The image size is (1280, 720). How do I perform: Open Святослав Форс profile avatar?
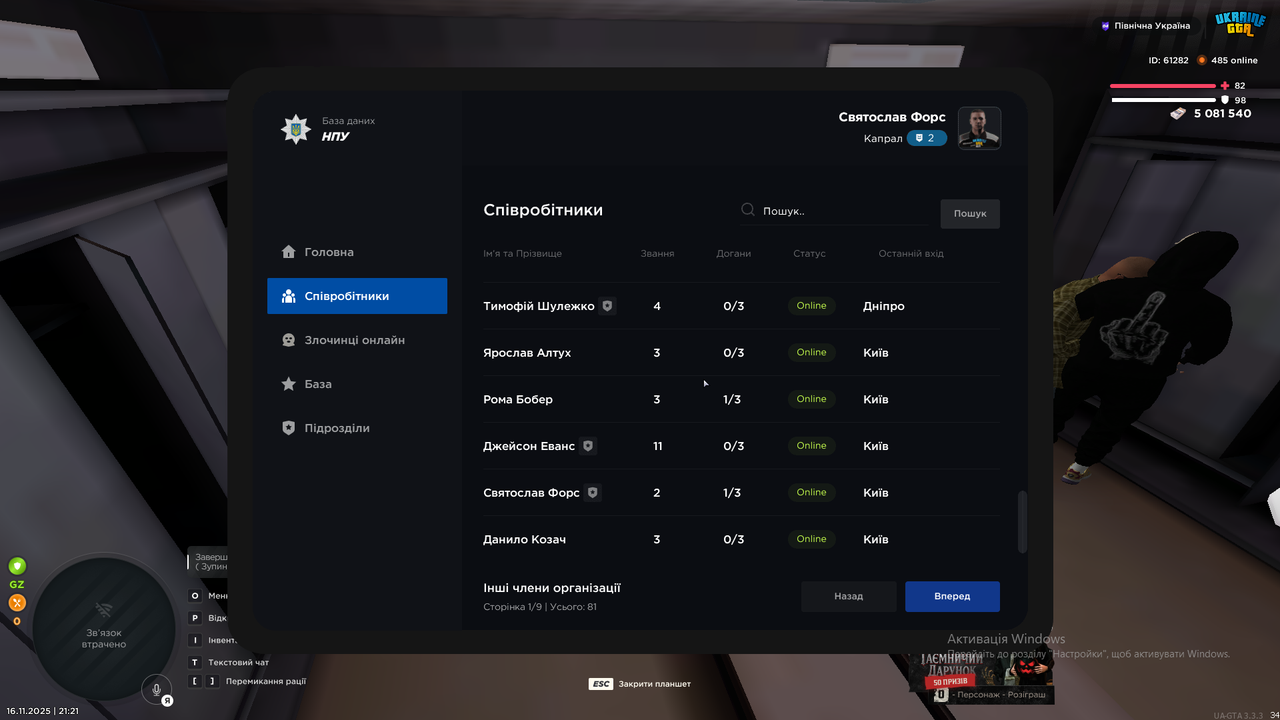[x=979, y=128]
